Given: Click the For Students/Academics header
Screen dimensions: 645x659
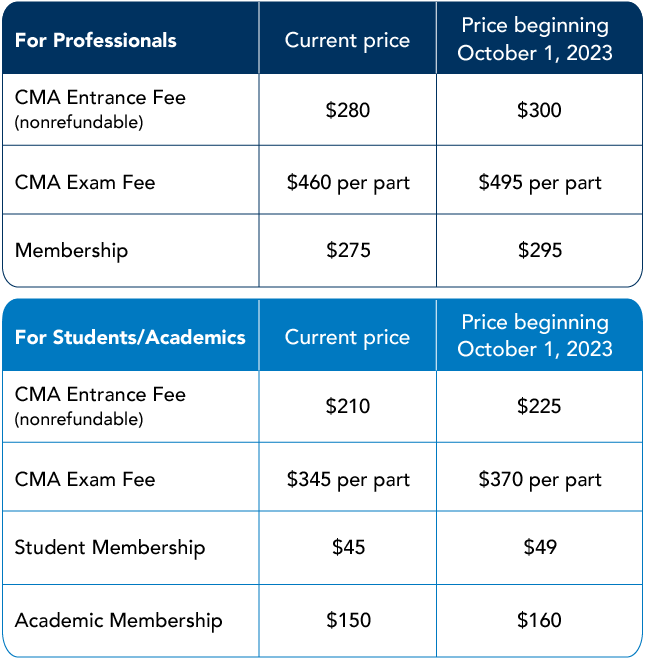Looking at the screenshot, I should [130, 337].
